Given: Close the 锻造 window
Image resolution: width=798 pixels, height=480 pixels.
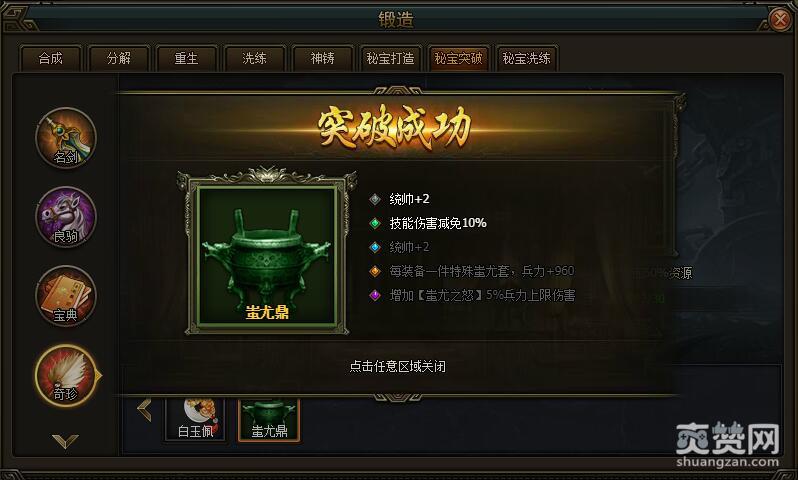Looking at the screenshot, I should (x=780, y=20).
